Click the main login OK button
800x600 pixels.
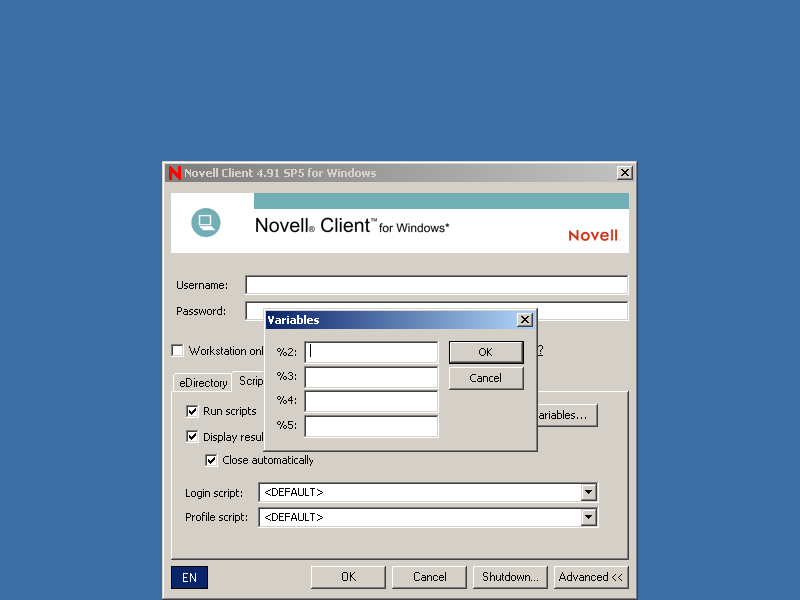[348, 577]
